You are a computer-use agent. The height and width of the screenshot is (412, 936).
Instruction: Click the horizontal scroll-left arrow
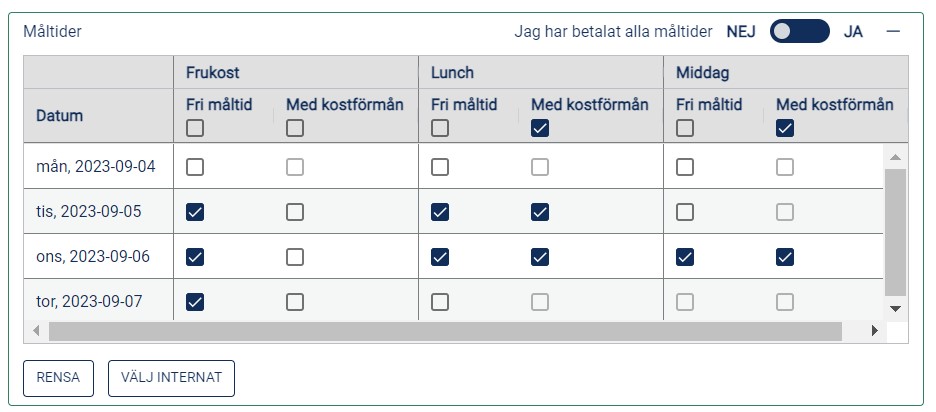tap(36, 330)
